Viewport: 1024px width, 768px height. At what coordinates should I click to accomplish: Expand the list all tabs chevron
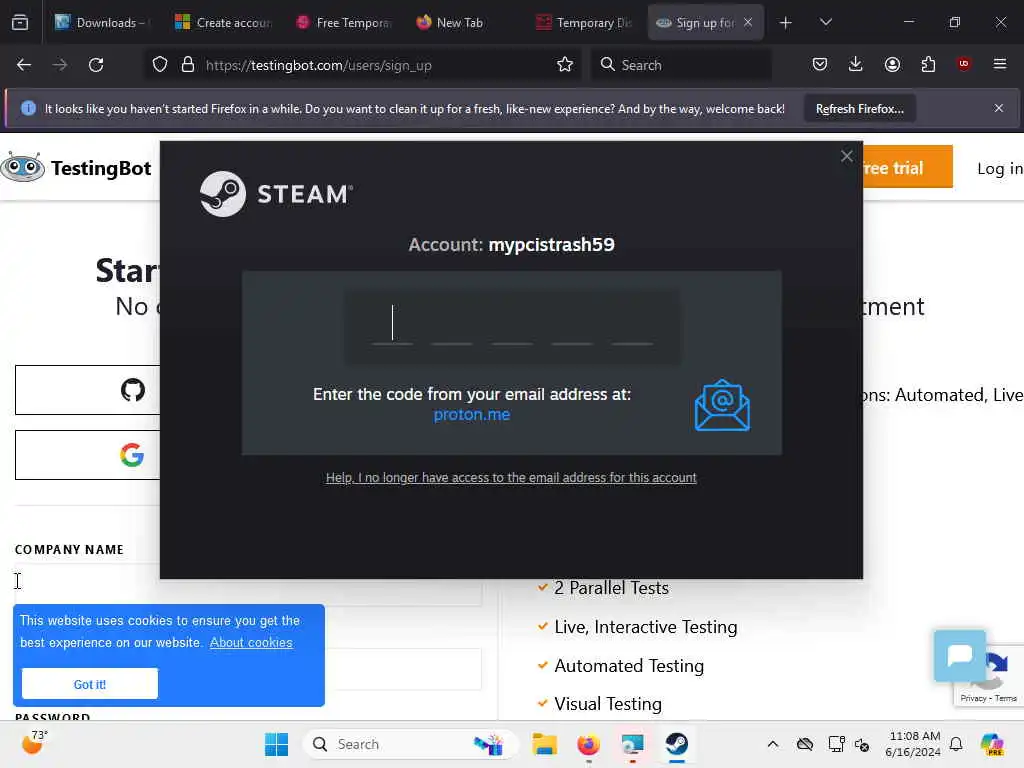[825, 22]
